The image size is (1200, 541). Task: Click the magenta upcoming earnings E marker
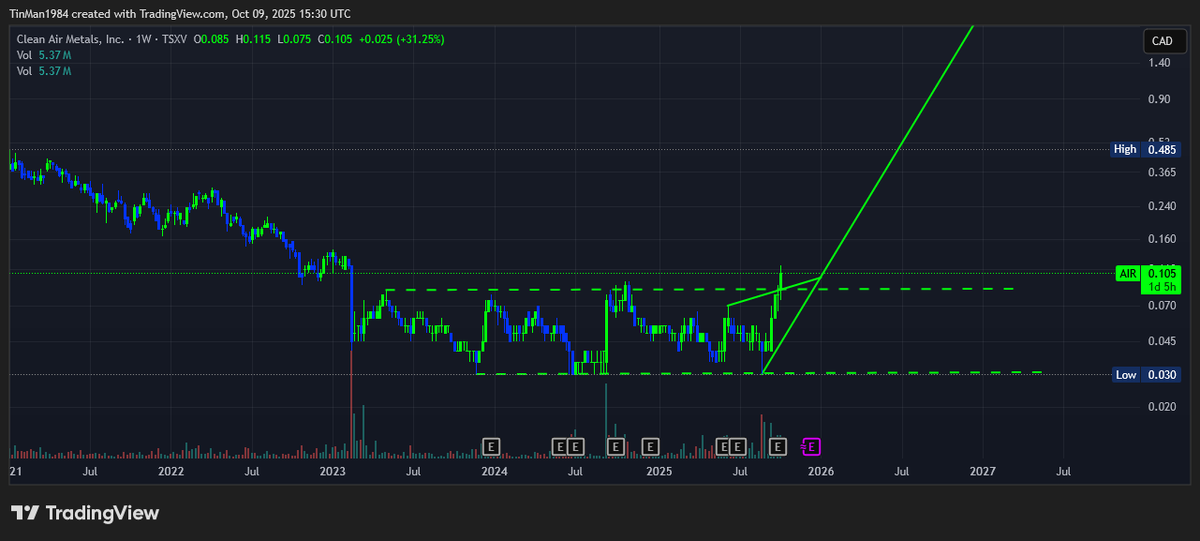tap(813, 445)
